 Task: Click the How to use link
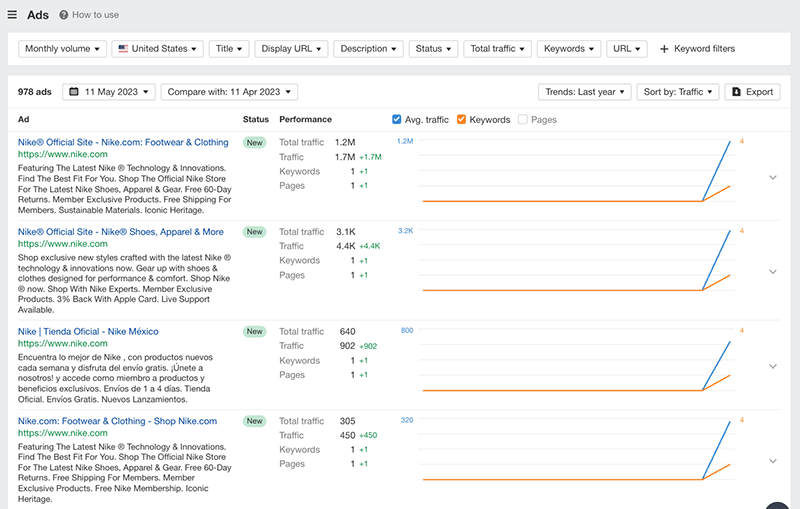95,15
